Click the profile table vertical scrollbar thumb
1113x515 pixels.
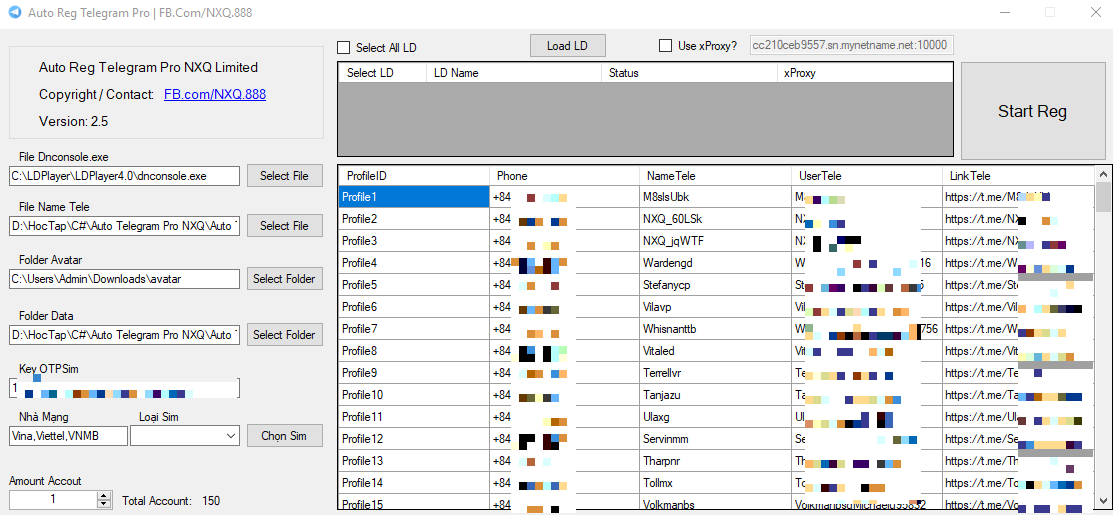pyautogui.click(x=1104, y=196)
